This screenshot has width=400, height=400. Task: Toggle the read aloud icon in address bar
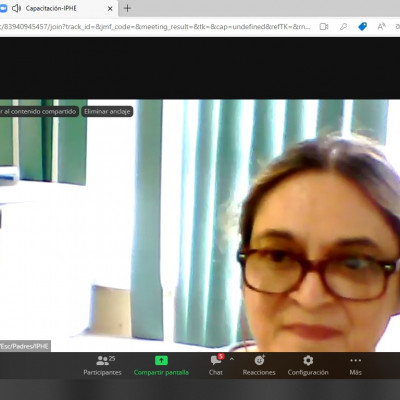[x=381, y=26]
